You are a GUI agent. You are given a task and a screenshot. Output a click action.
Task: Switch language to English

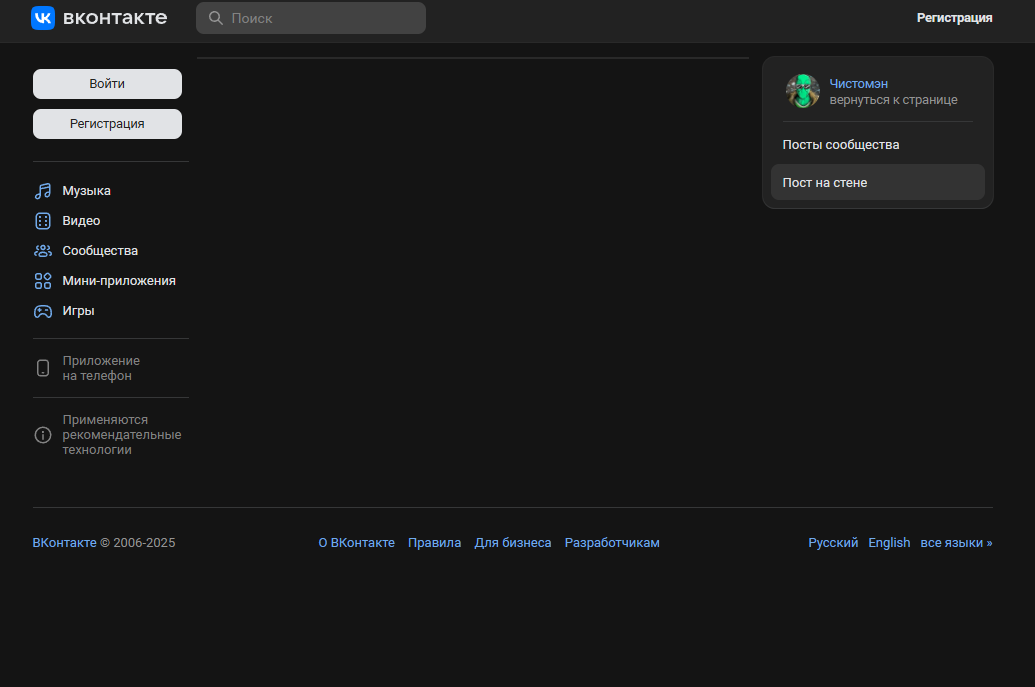[889, 542]
